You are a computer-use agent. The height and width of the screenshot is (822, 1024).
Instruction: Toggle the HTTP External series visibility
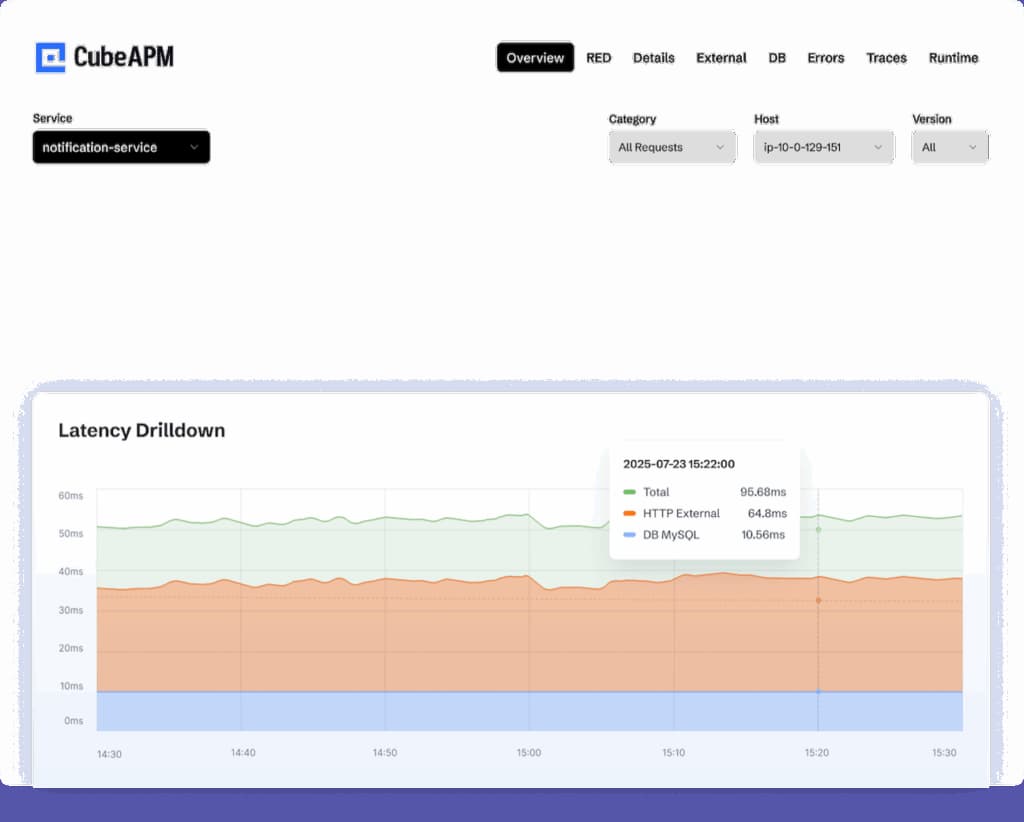click(680, 513)
